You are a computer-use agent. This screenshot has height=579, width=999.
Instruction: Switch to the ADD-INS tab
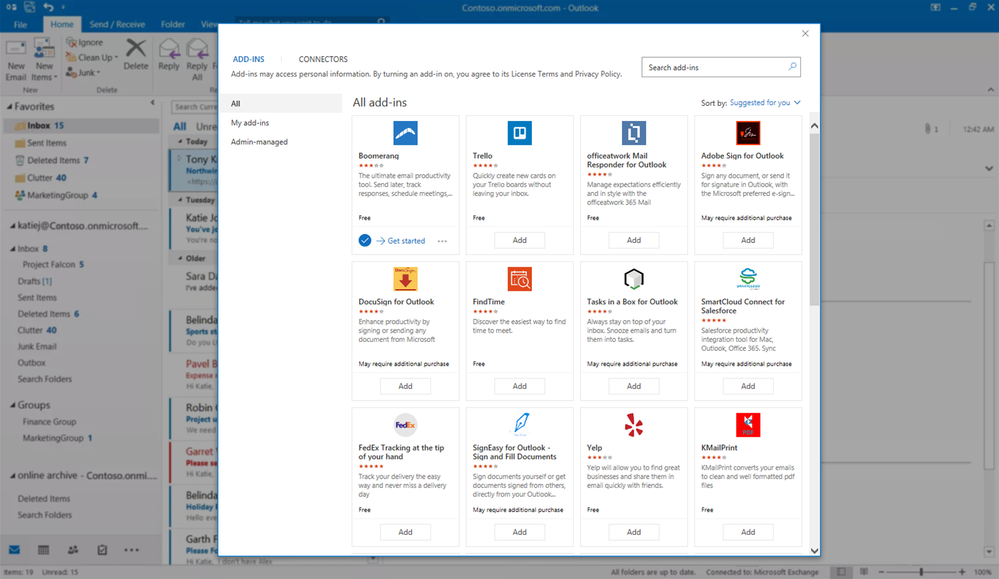248,59
